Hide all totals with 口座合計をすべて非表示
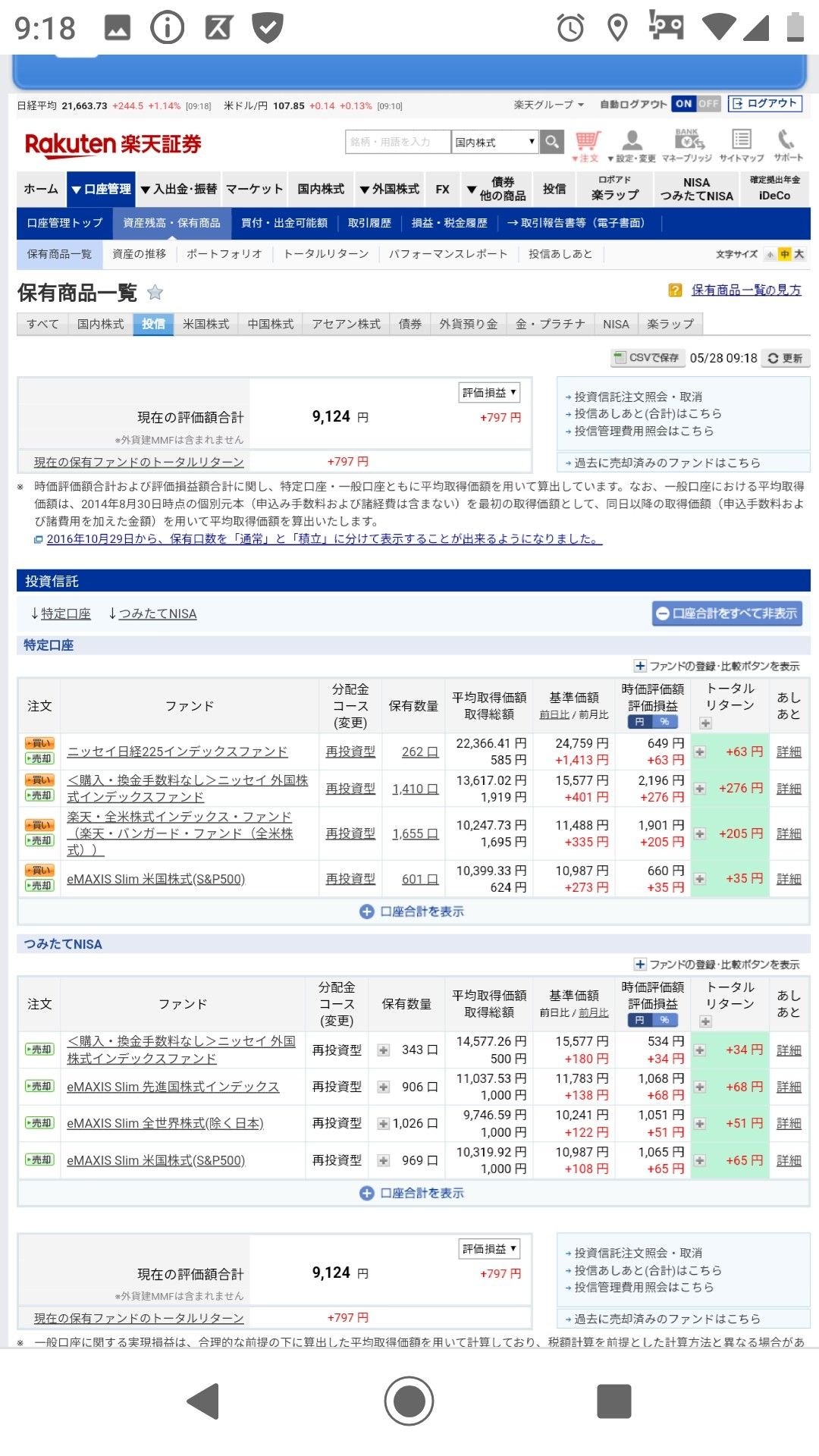 726,613
